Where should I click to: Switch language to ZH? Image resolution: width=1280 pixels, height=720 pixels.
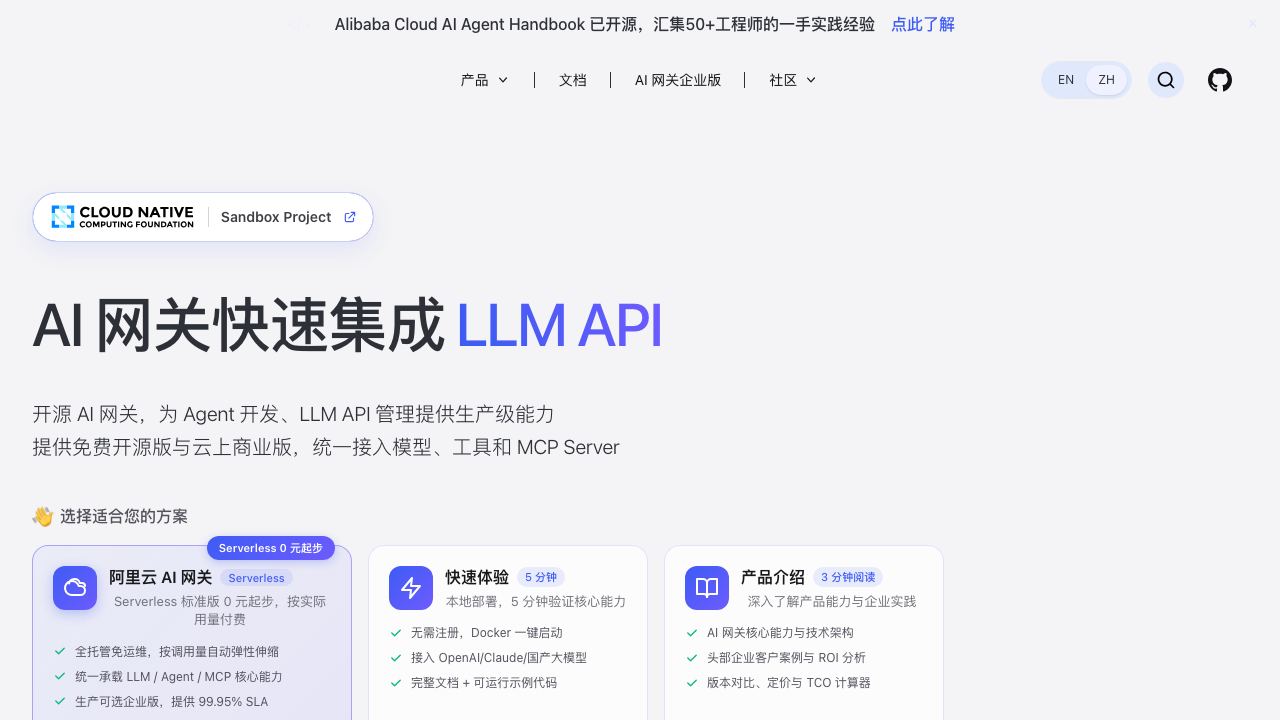click(x=1107, y=80)
